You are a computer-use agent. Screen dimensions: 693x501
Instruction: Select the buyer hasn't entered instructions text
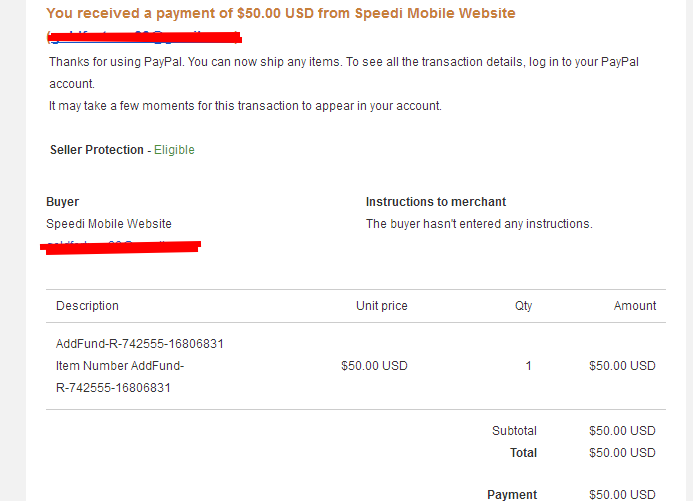point(479,224)
